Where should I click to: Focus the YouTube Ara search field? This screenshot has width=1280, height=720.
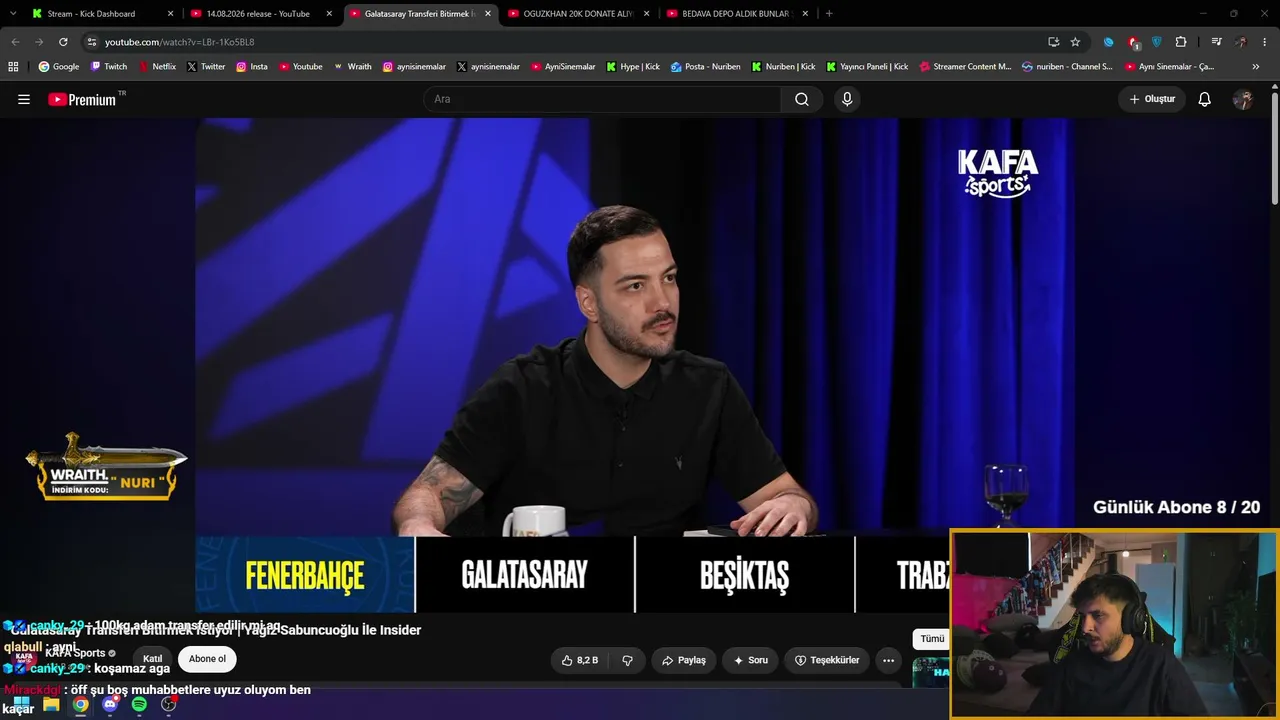pyautogui.click(x=602, y=99)
